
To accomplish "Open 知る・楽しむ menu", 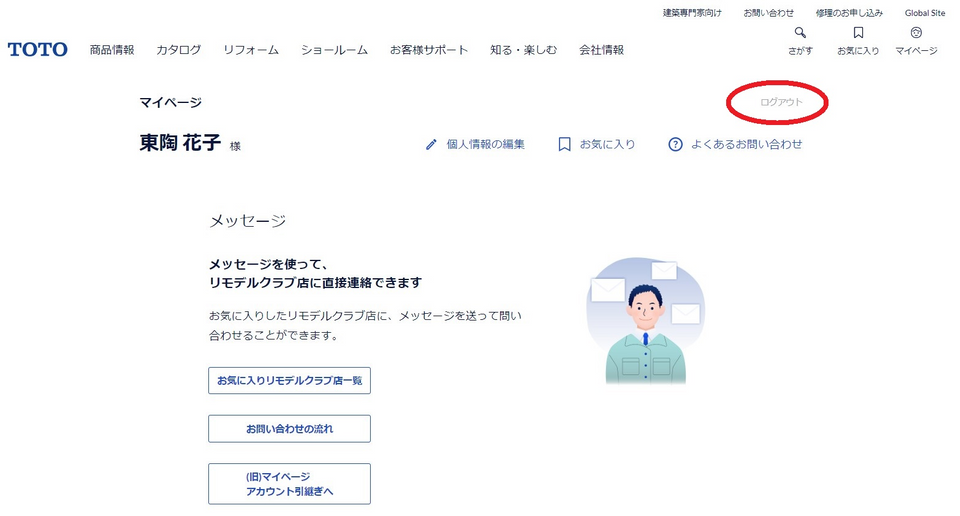I will click(523, 50).
